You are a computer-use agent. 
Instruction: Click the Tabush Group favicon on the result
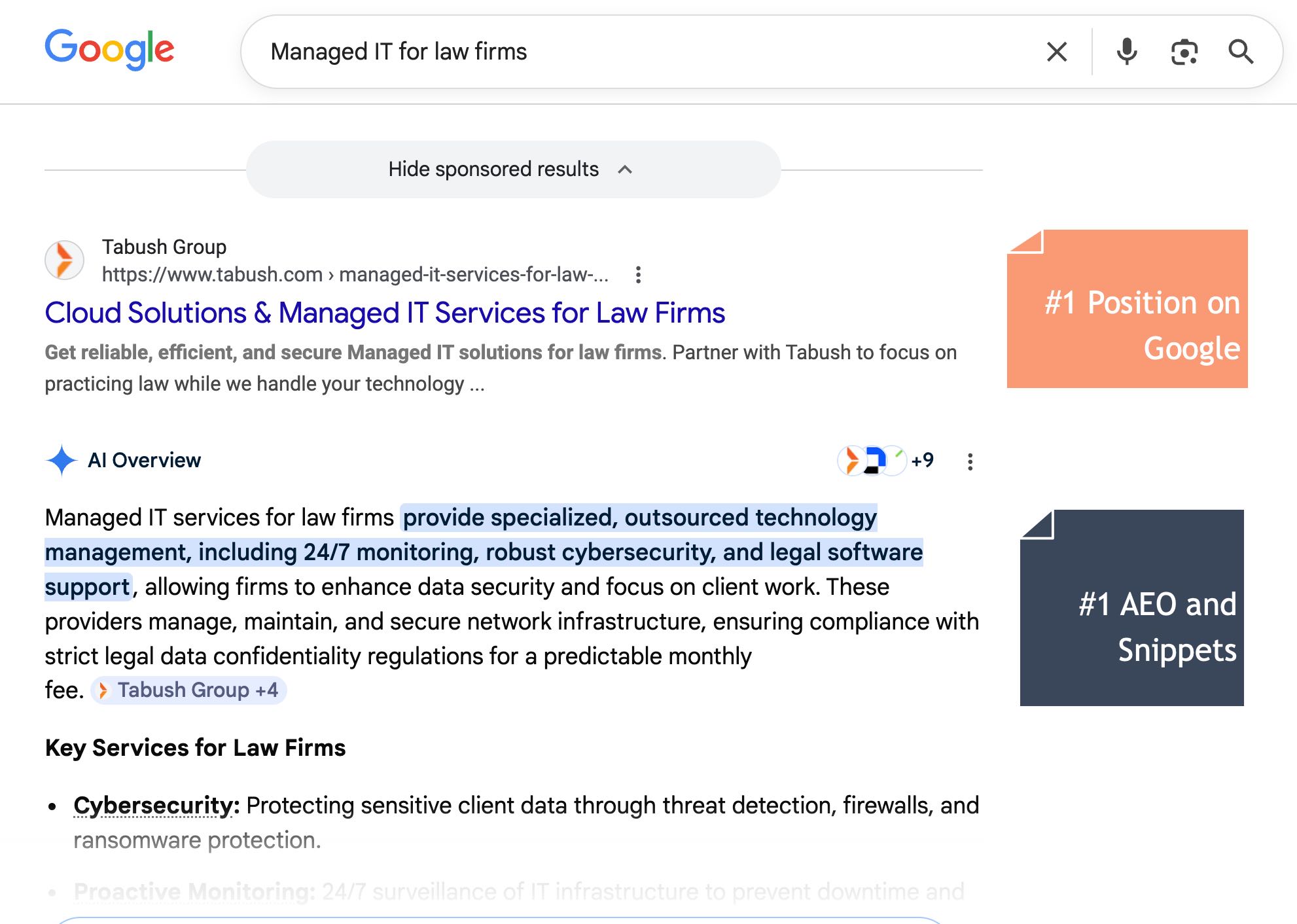pos(64,260)
